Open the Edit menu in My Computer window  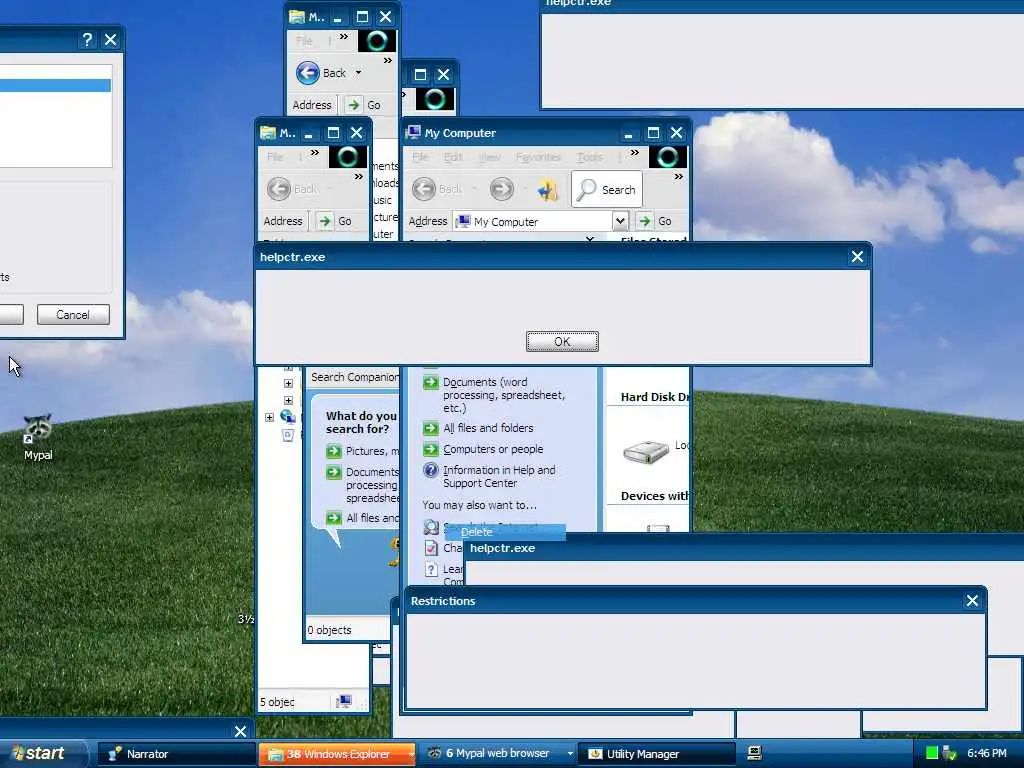coord(453,157)
